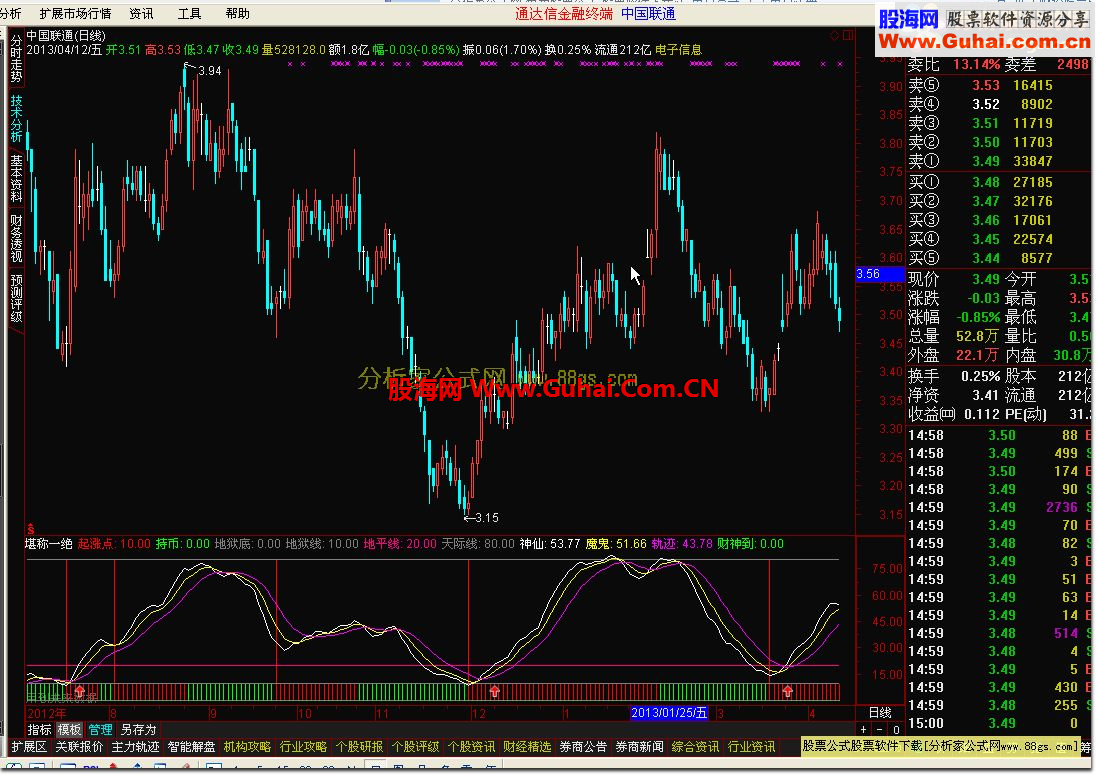Viewport: 1097px width, 775px height.
Task: Open the 主力轨迹 bottom tab
Action: [x=135, y=747]
